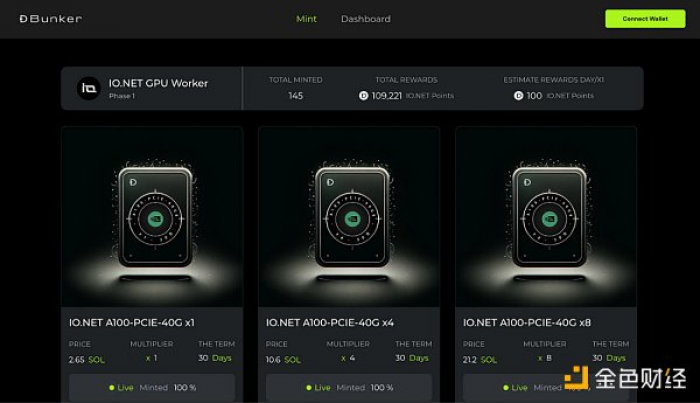Click the 10.6 SOL price
The image size is (700, 403).
tap(283, 360)
